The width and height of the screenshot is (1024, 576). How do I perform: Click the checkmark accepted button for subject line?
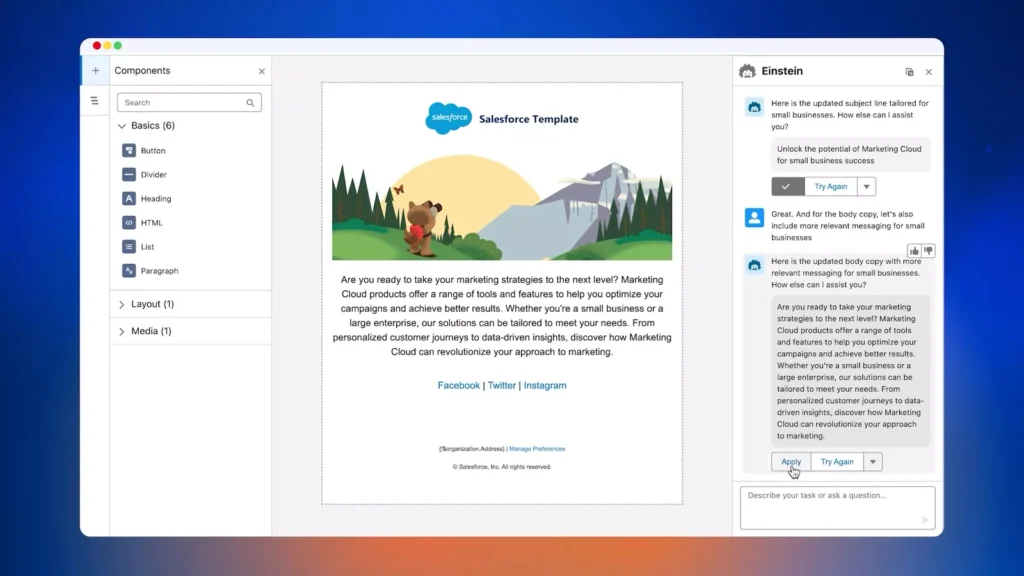[788, 187]
